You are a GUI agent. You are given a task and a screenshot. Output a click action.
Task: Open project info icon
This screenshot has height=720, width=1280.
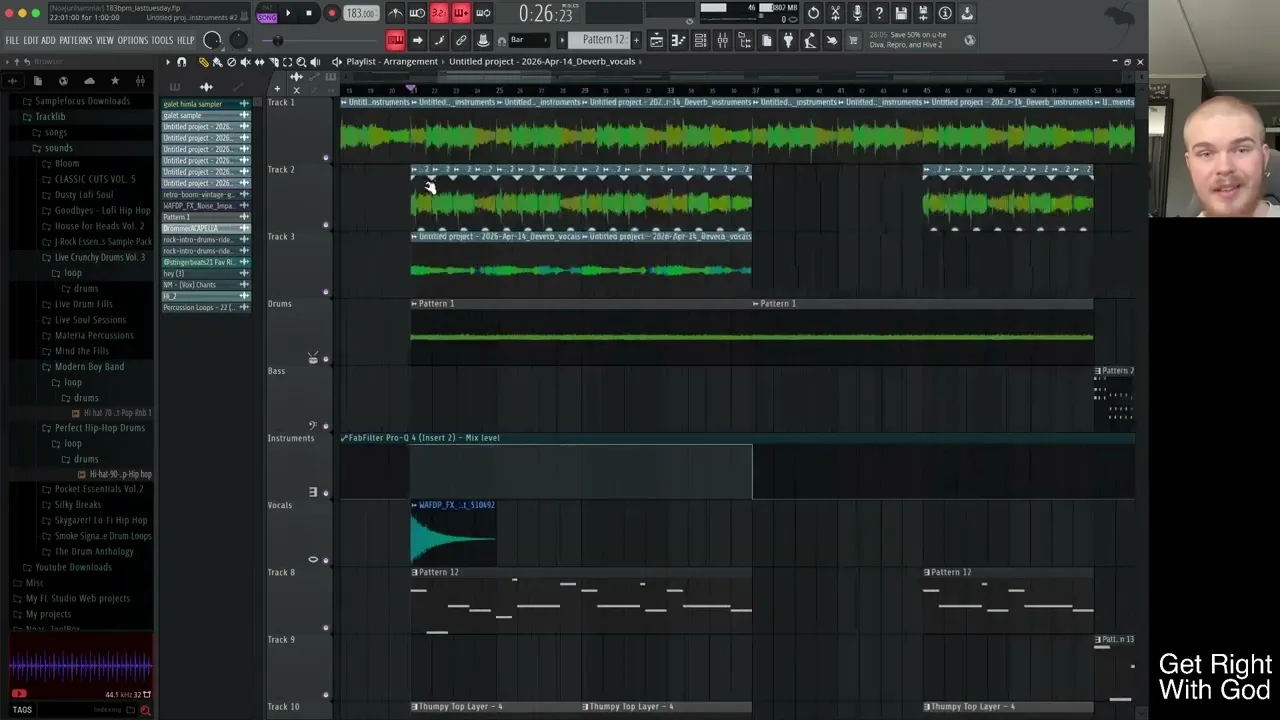945,13
